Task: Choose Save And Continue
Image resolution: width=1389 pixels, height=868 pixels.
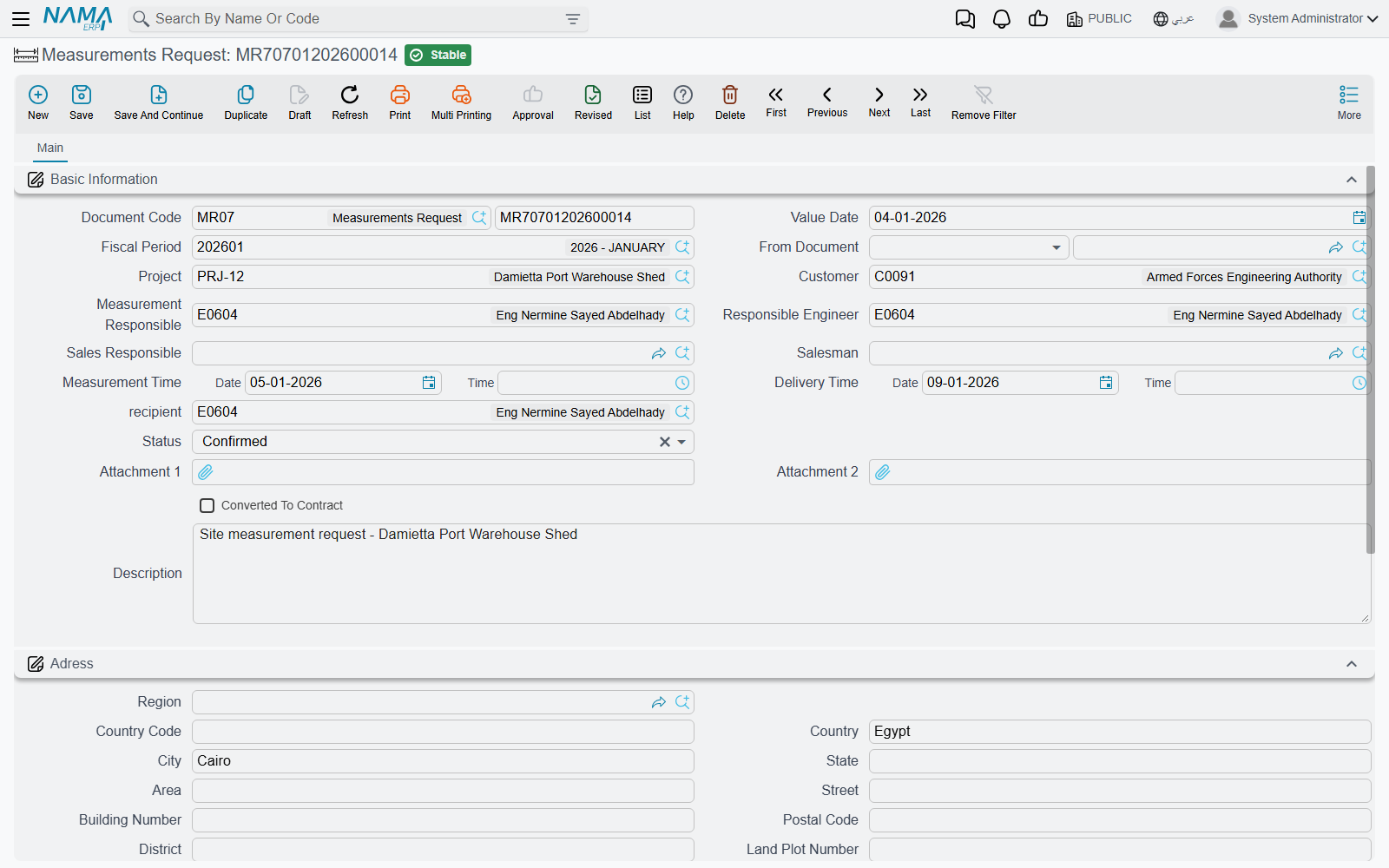Action: coord(159,102)
